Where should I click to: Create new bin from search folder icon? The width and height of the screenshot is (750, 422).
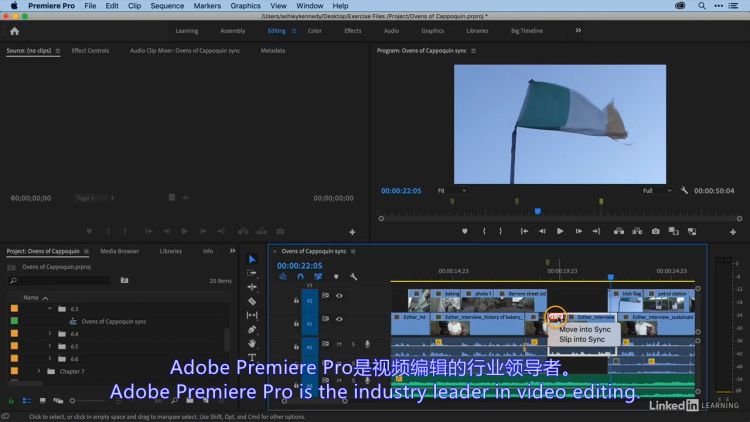[x=124, y=280]
